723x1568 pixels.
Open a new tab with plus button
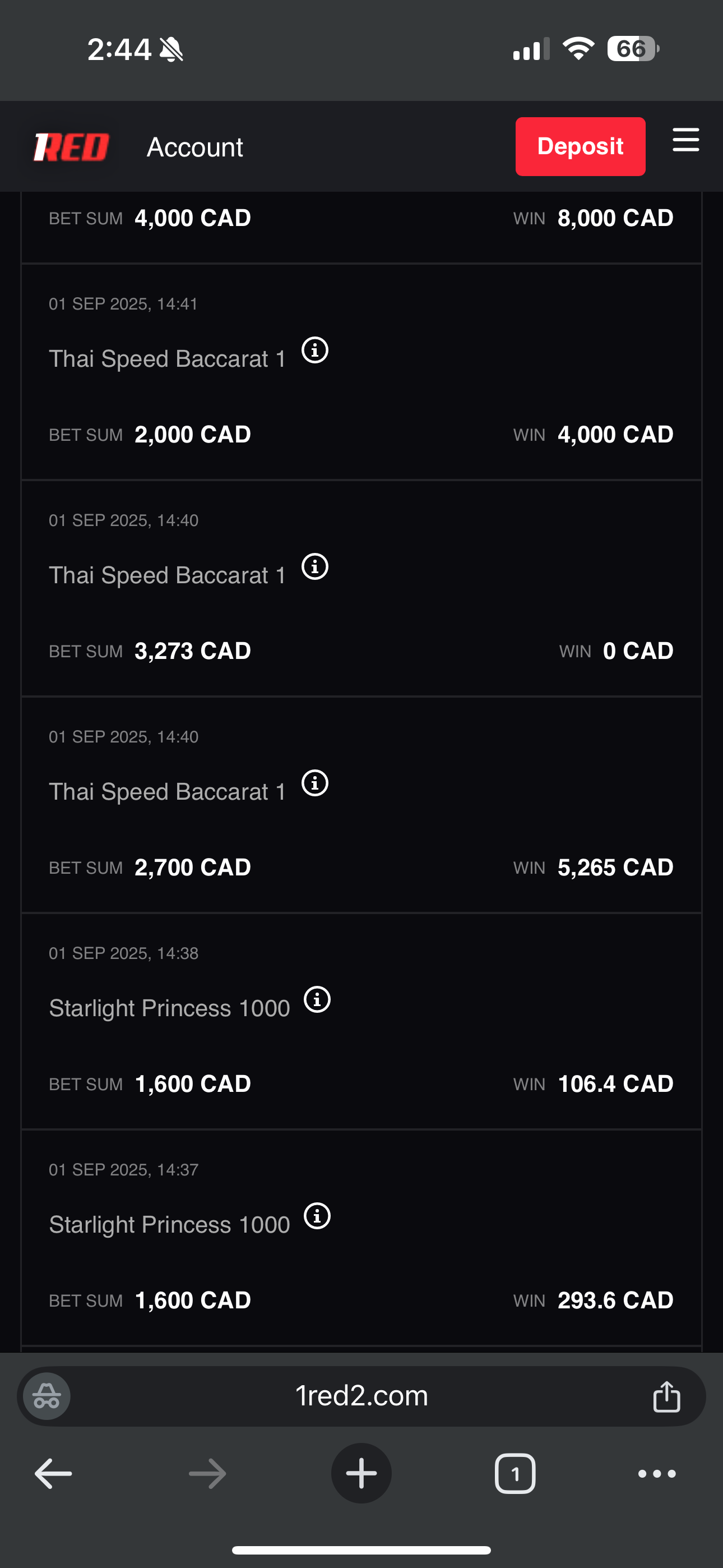coord(361,1474)
